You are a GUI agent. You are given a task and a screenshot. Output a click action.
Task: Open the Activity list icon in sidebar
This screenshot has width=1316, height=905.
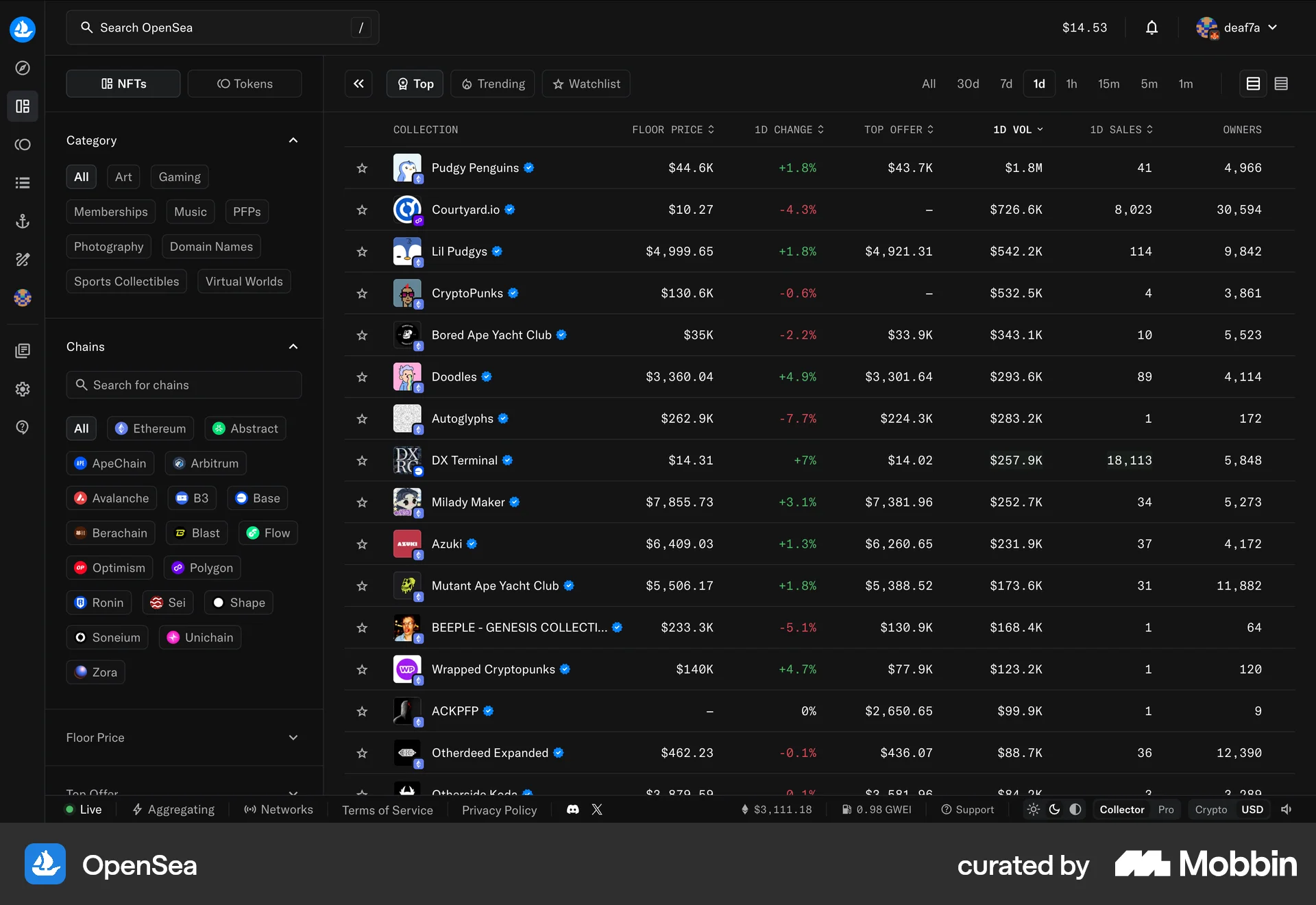point(23,182)
